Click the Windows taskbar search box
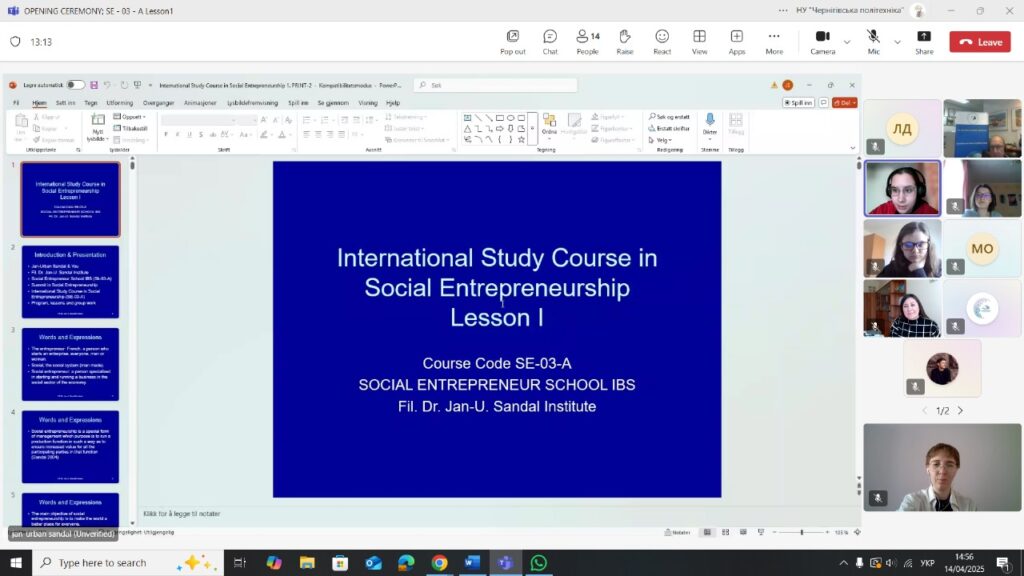This screenshot has height=576, width=1024. point(127,562)
